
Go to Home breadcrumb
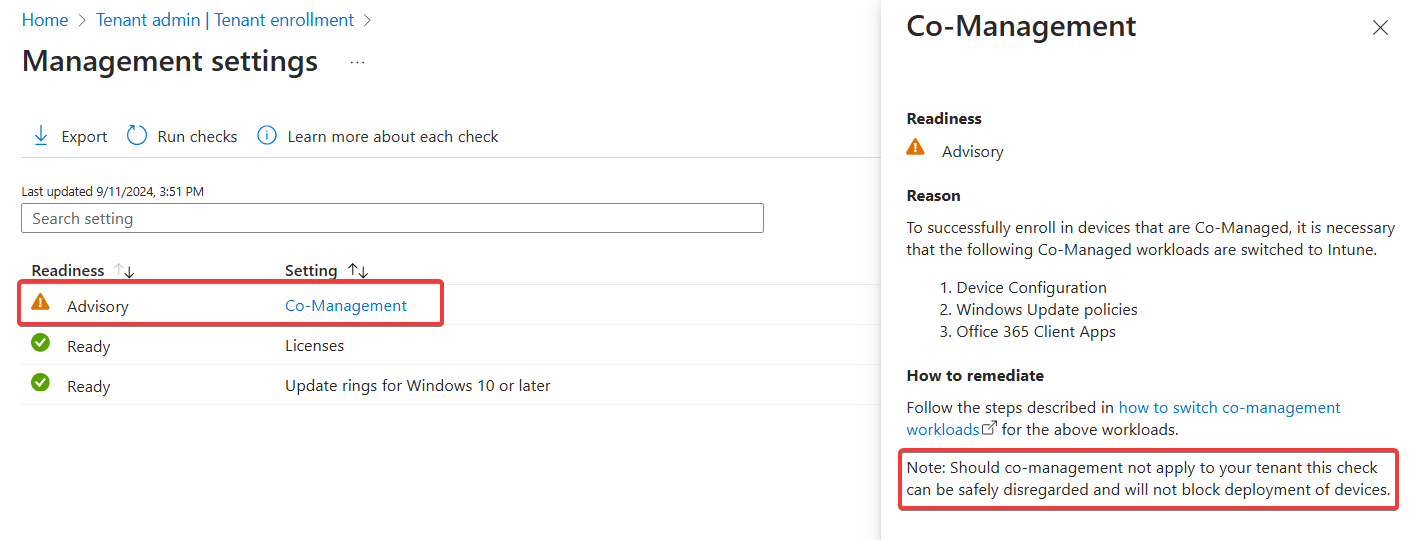coord(45,20)
